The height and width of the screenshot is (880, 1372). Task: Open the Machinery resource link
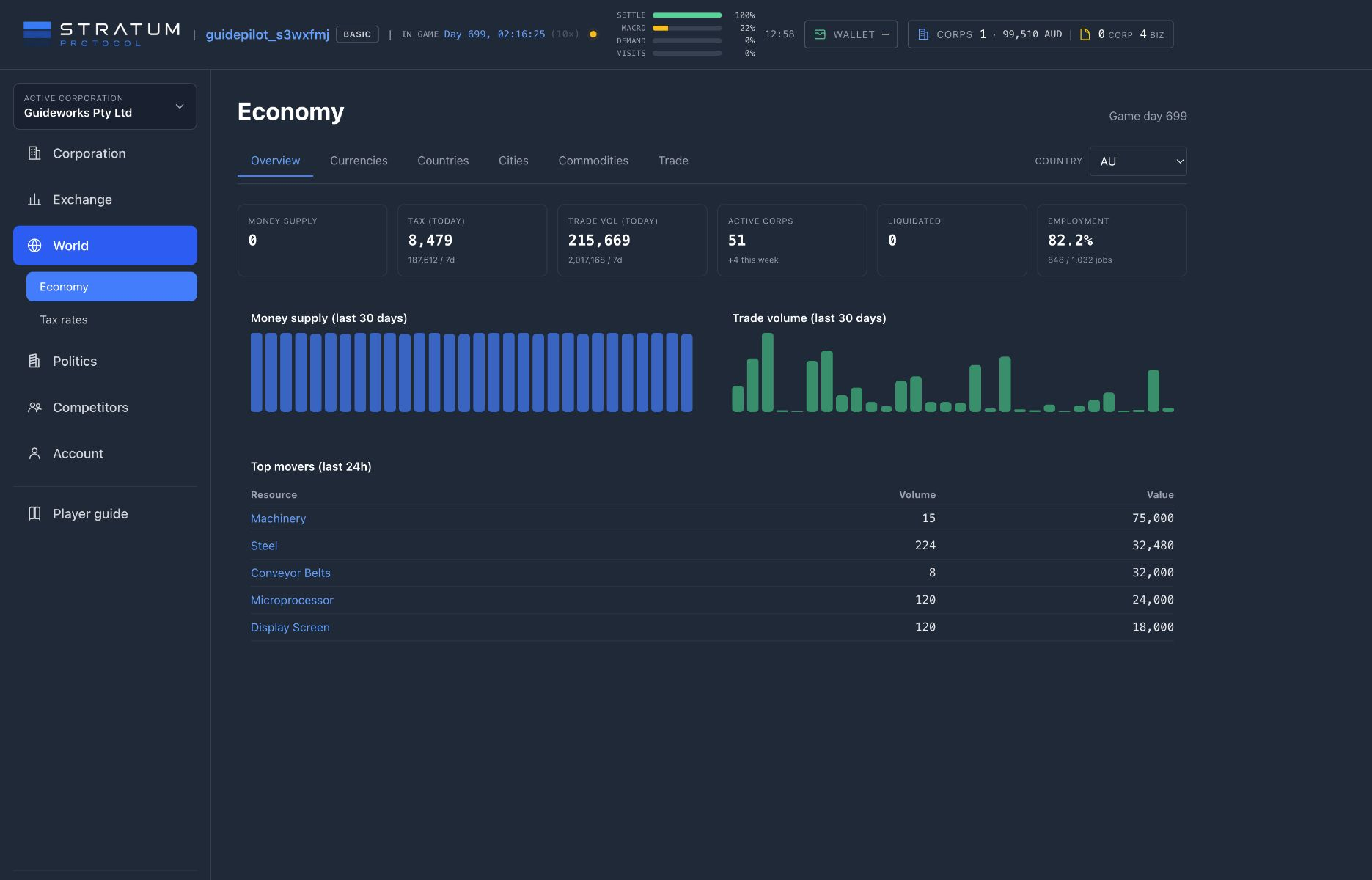click(278, 518)
